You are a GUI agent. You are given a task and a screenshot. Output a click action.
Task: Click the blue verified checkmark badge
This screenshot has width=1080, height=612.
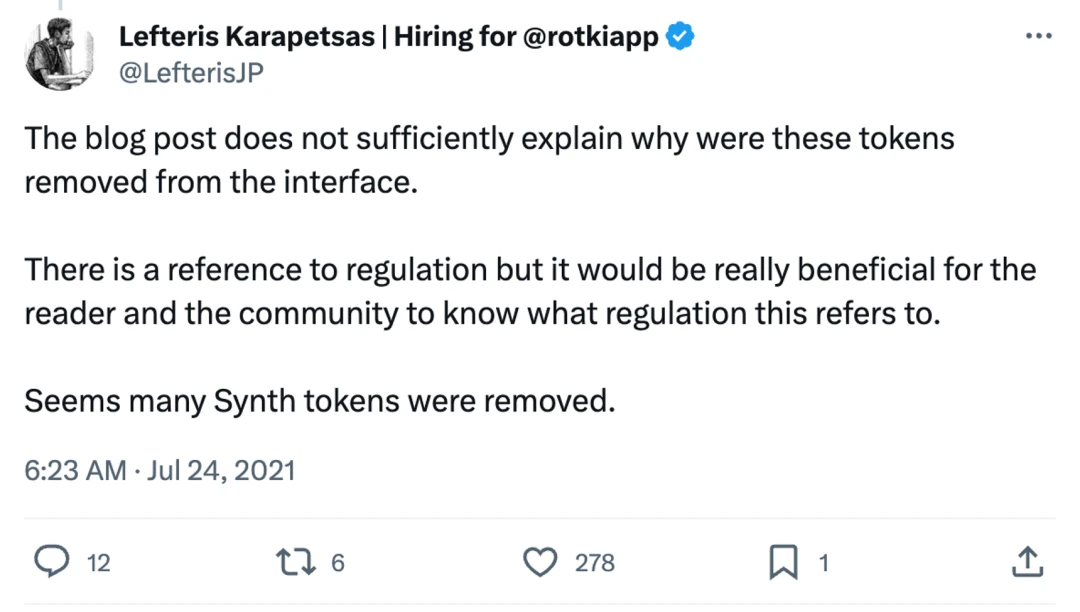pos(681,38)
